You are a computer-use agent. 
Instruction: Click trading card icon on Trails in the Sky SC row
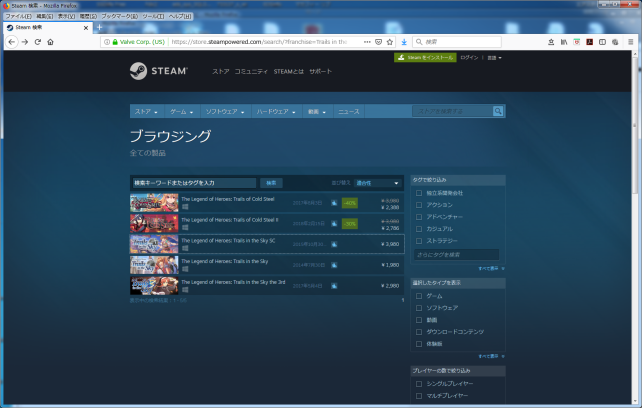pyautogui.click(x=334, y=244)
